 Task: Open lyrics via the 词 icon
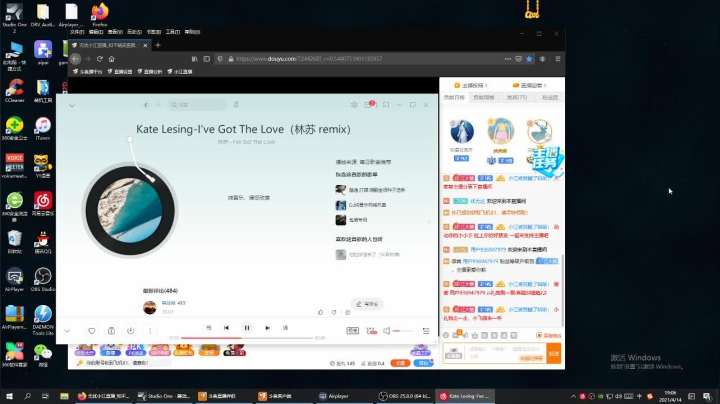[x=285, y=328]
